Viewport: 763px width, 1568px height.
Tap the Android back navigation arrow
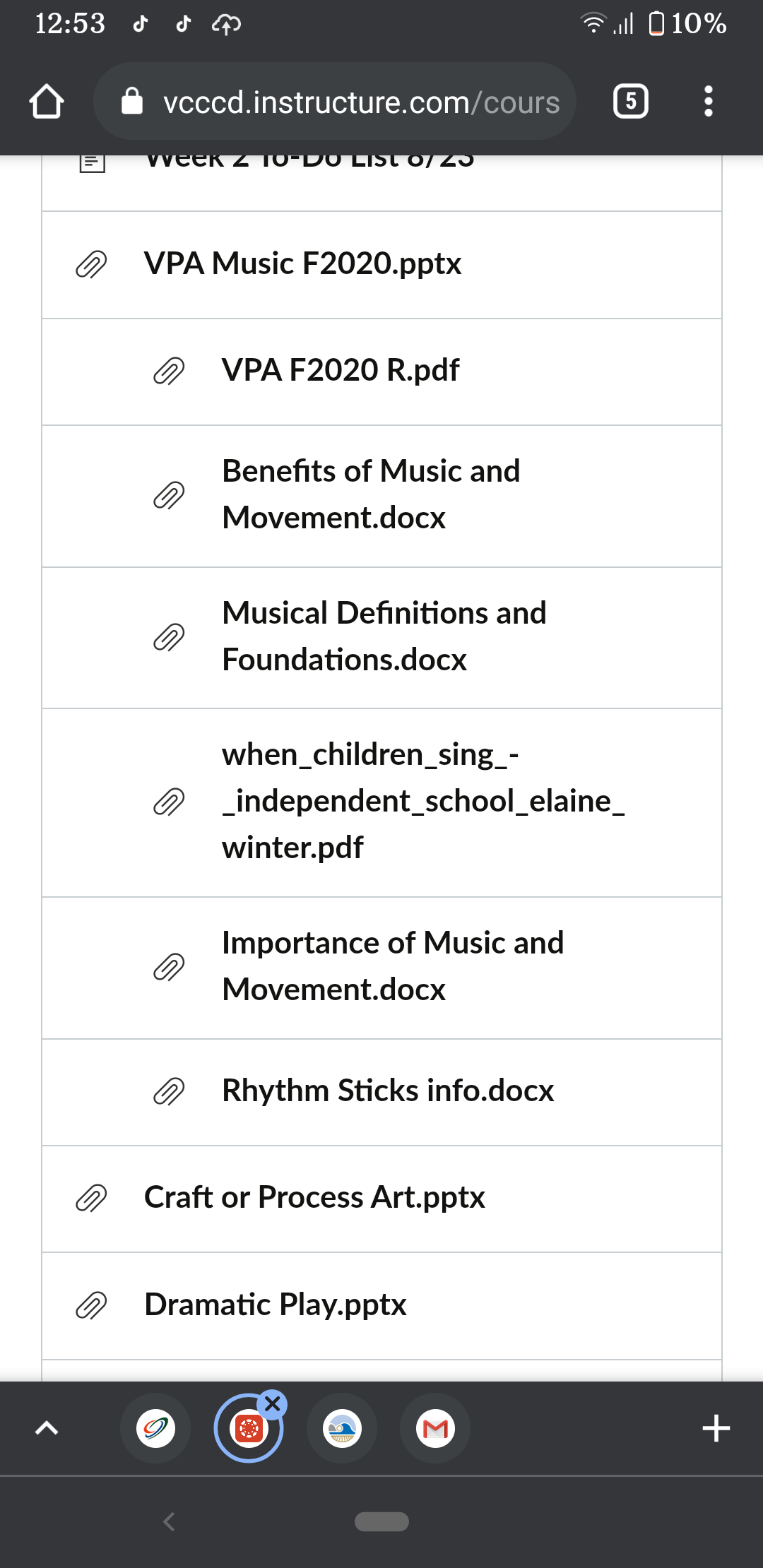click(169, 1521)
